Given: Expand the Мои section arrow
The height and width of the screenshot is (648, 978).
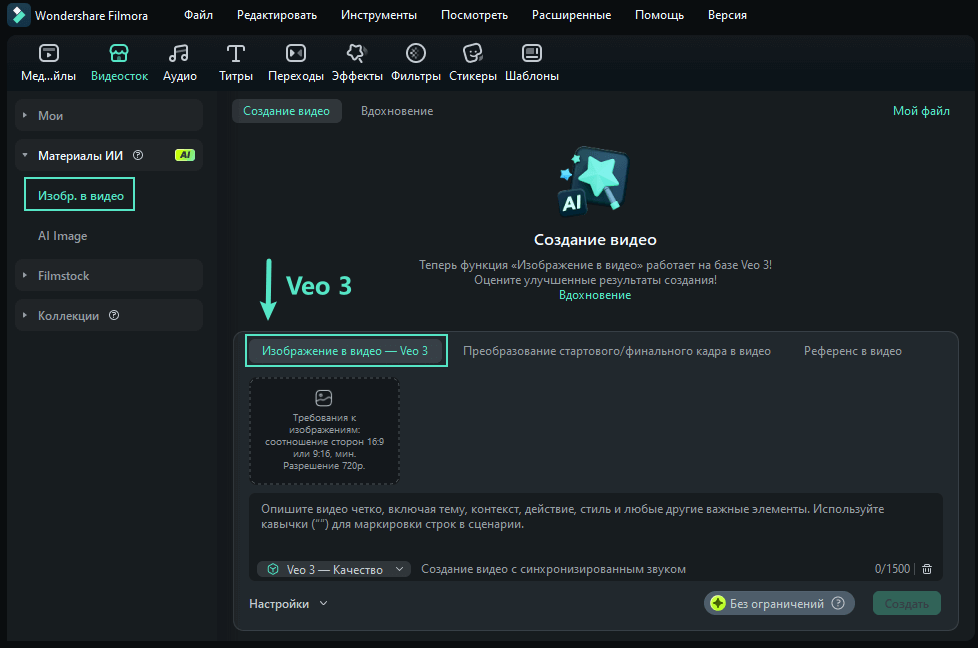Looking at the screenshot, I should point(25,115).
